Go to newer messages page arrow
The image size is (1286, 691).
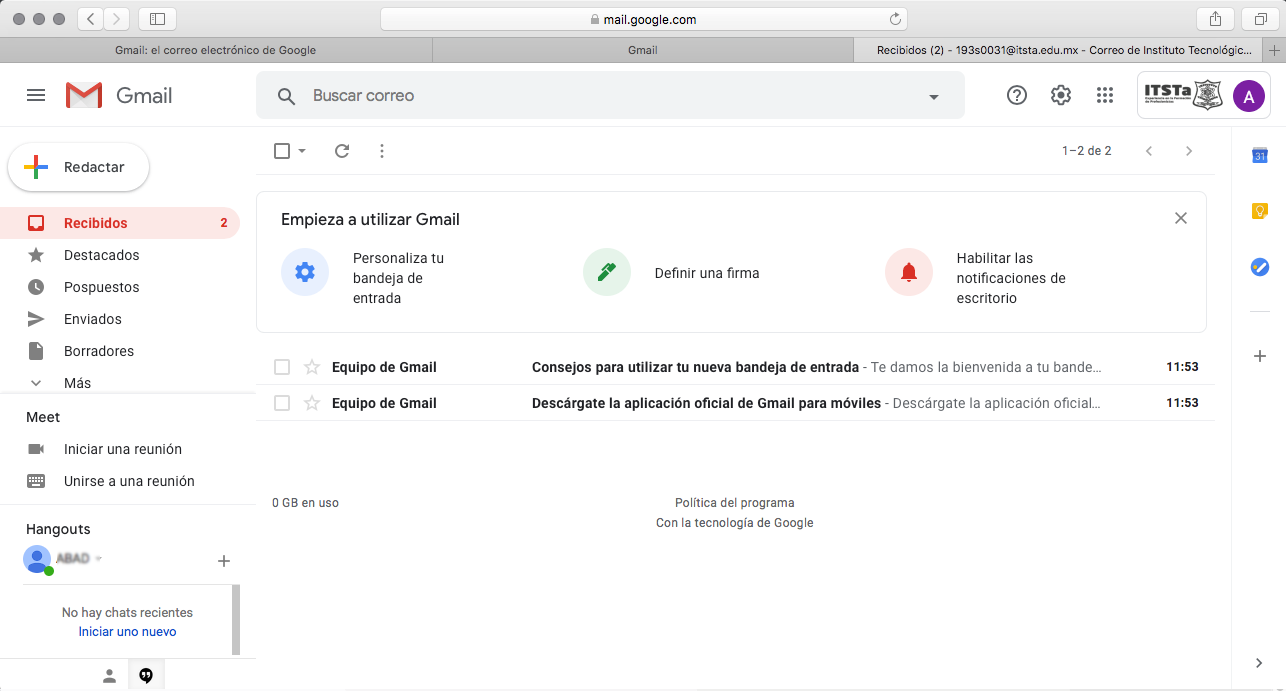pos(1149,151)
